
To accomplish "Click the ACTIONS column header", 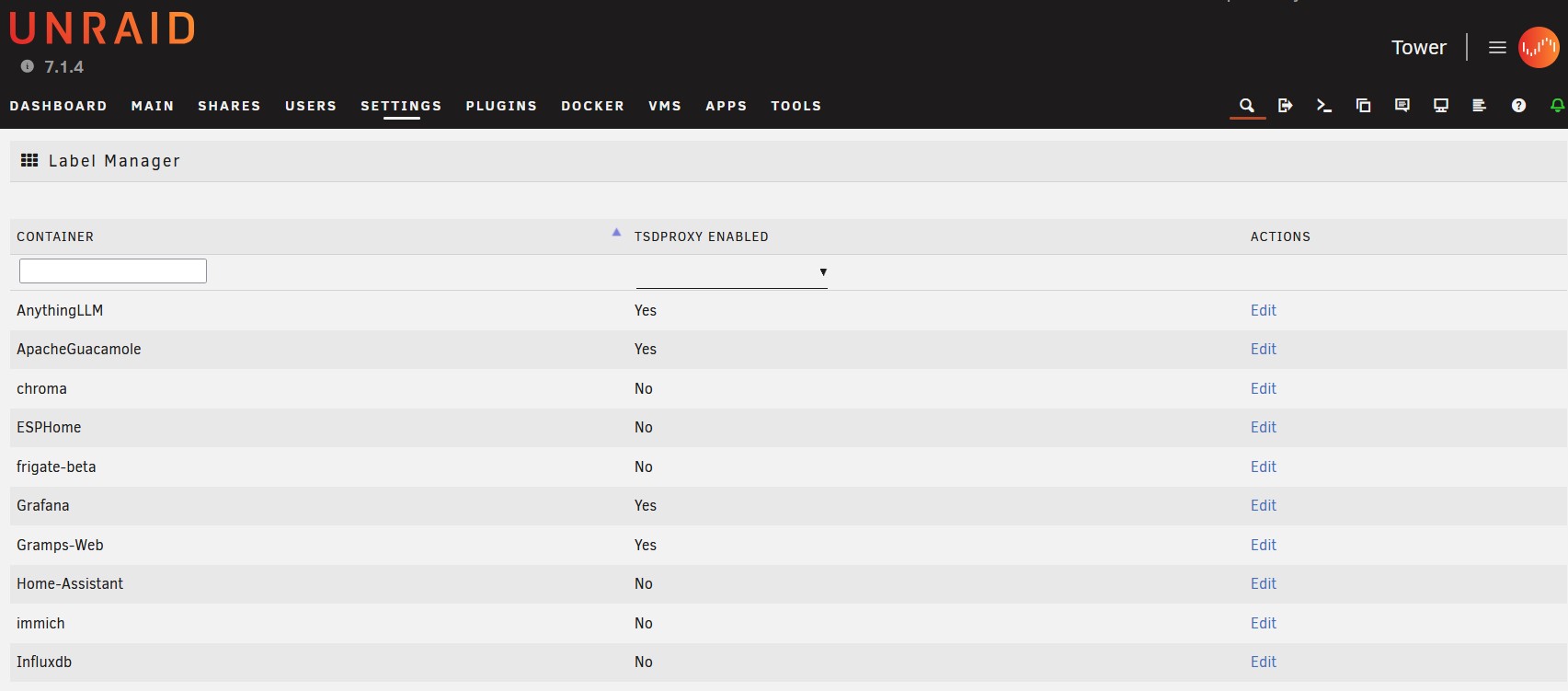I will [1280, 236].
